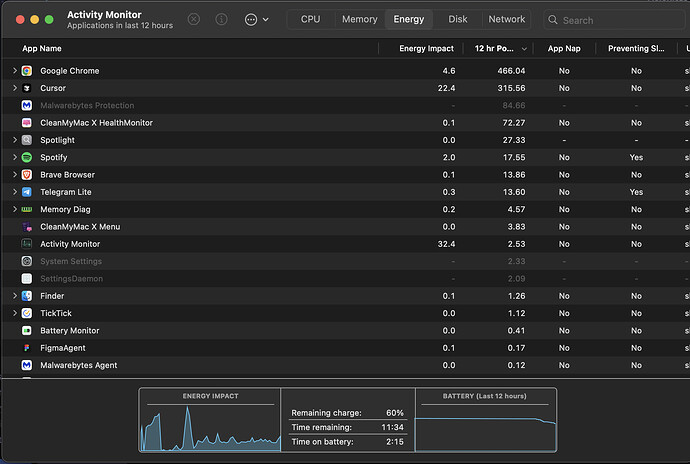Viewport: 690px width, 464px height.
Task: Click the FigmaAgent icon
Action: tap(27, 348)
